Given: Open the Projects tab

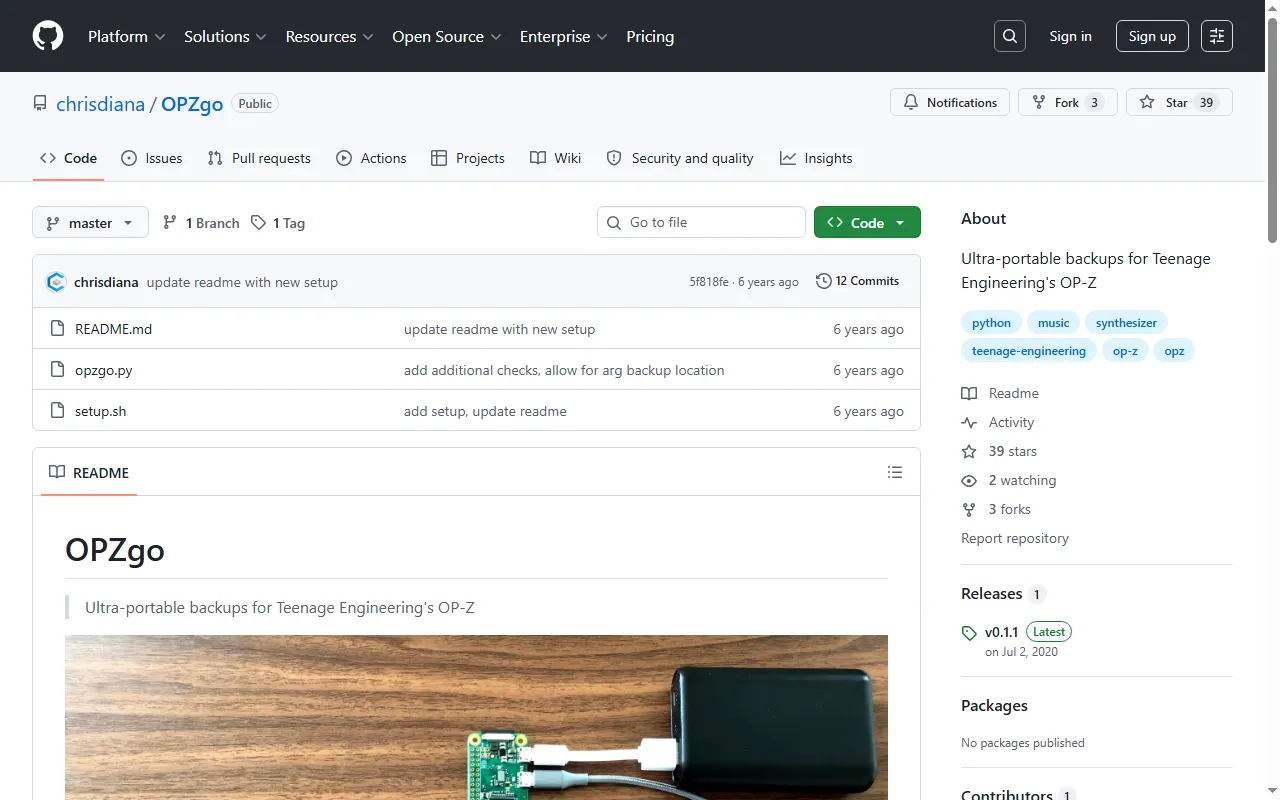Looking at the screenshot, I should [467, 158].
